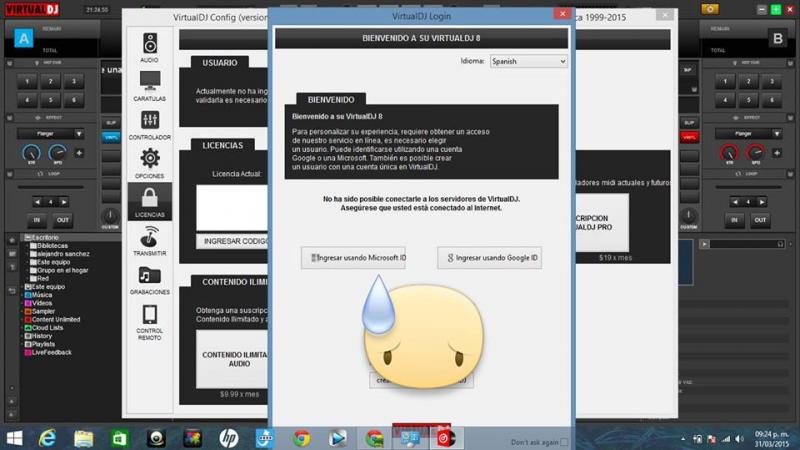The image size is (800, 450).
Task: Trigger hot cue 1 on deck A
Action: click(x=27, y=81)
